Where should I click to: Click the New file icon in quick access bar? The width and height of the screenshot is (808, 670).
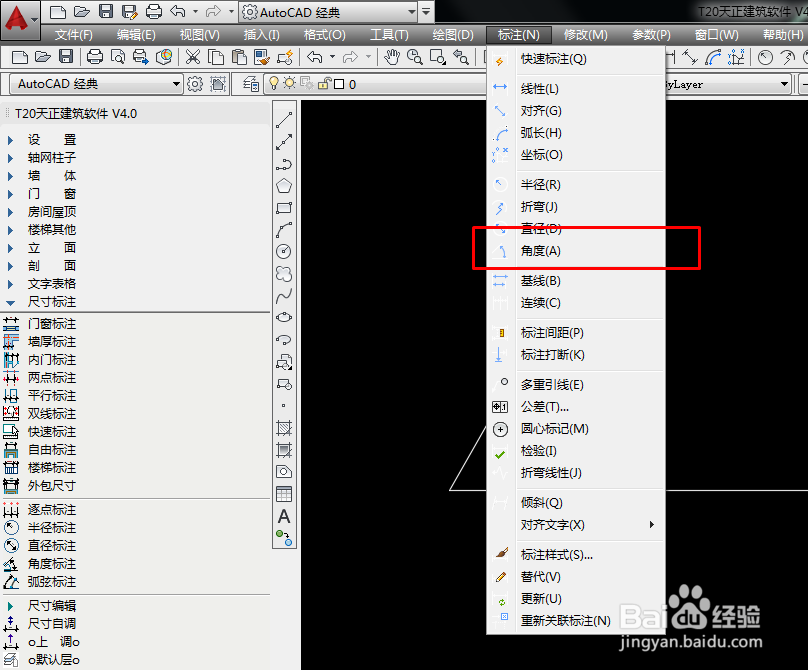pos(58,11)
